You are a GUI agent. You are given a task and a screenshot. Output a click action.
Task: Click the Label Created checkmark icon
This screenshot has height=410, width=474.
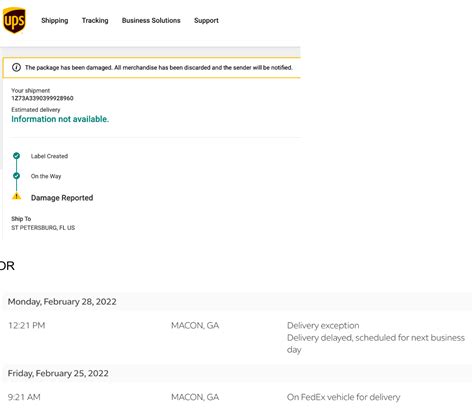click(x=16, y=156)
